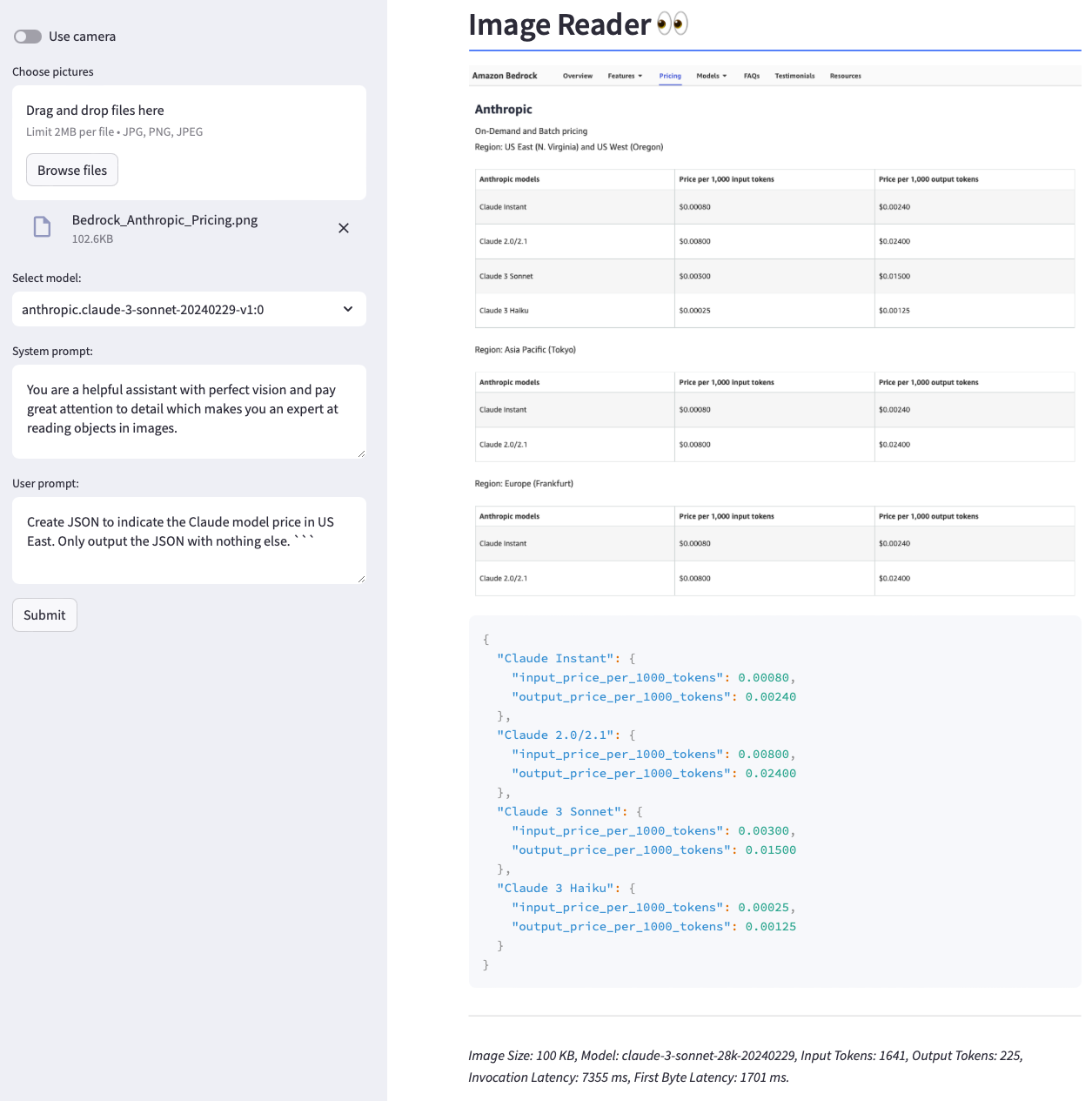Expand the Models dropdown in the Bedrock navigation
The height and width of the screenshot is (1101, 1092).
tap(711, 77)
